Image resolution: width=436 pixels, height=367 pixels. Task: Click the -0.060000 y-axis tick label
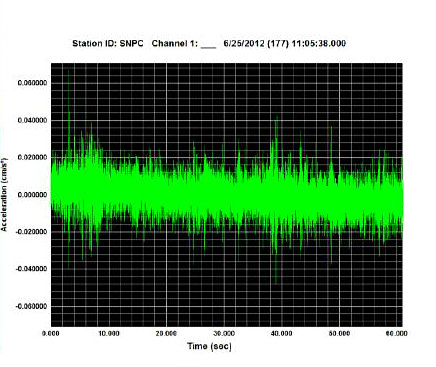[31, 306]
